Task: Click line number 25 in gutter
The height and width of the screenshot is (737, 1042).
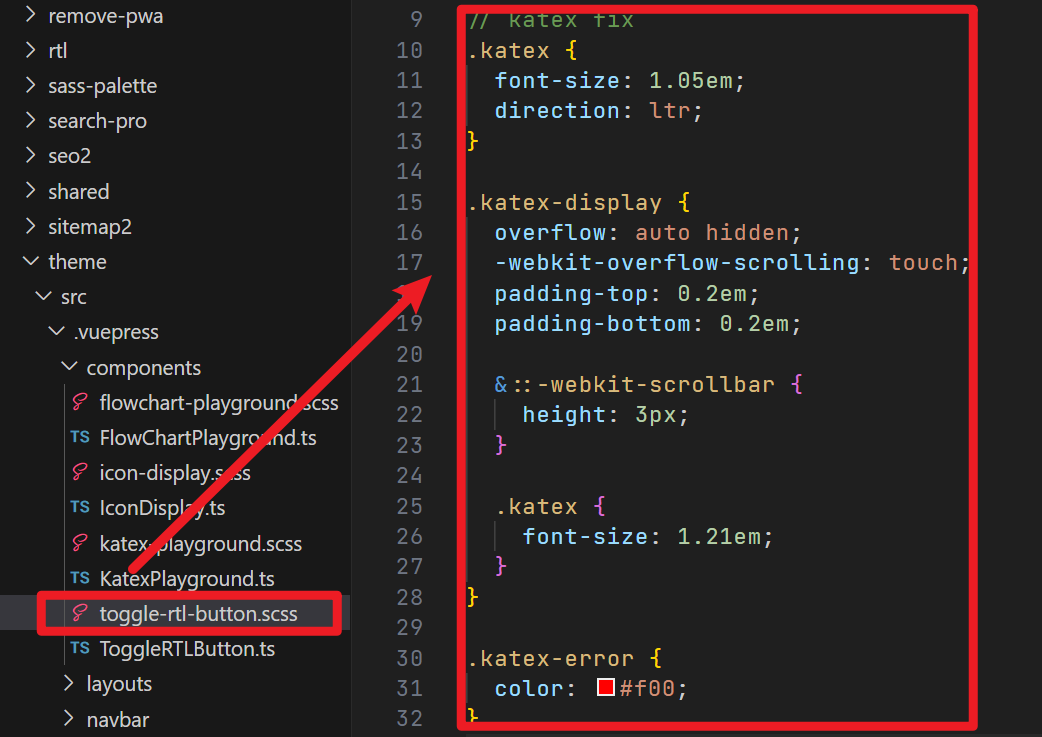Action: (409, 506)
